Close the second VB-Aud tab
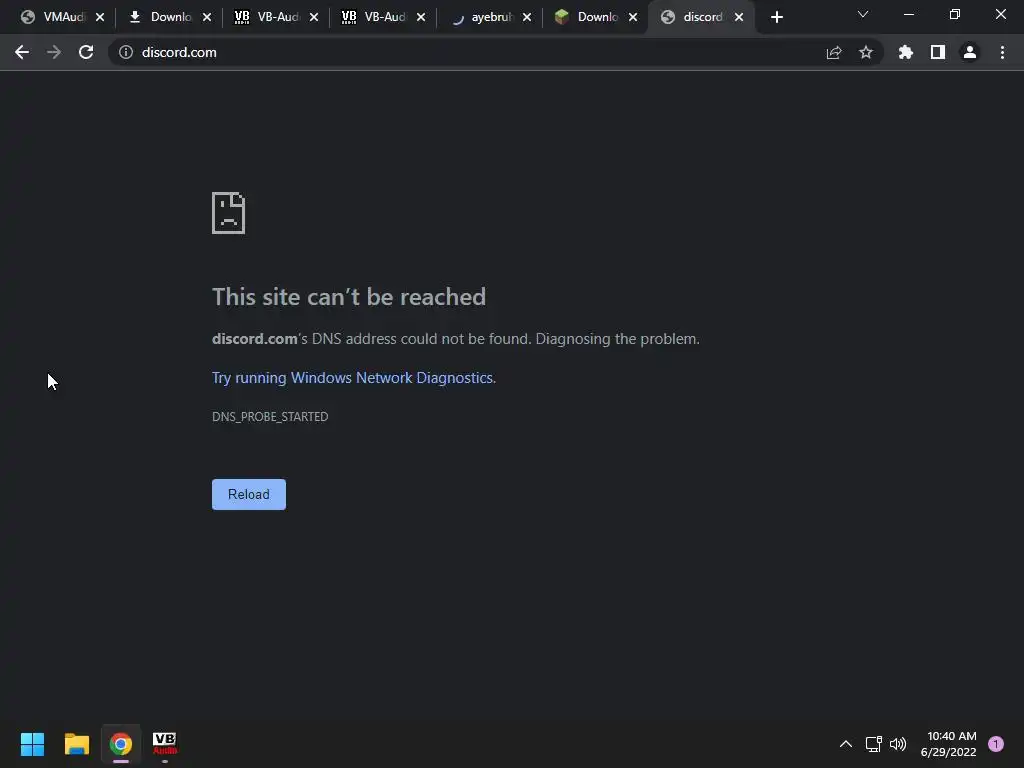Screen dimensions: 1024x768 pyautogui.click(x=421, y=17)
